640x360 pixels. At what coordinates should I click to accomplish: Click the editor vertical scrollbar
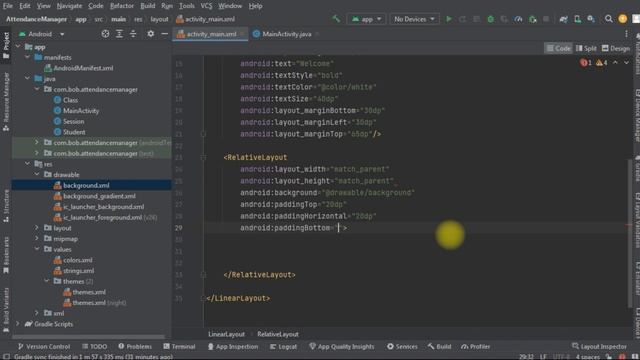click(629, 233)
